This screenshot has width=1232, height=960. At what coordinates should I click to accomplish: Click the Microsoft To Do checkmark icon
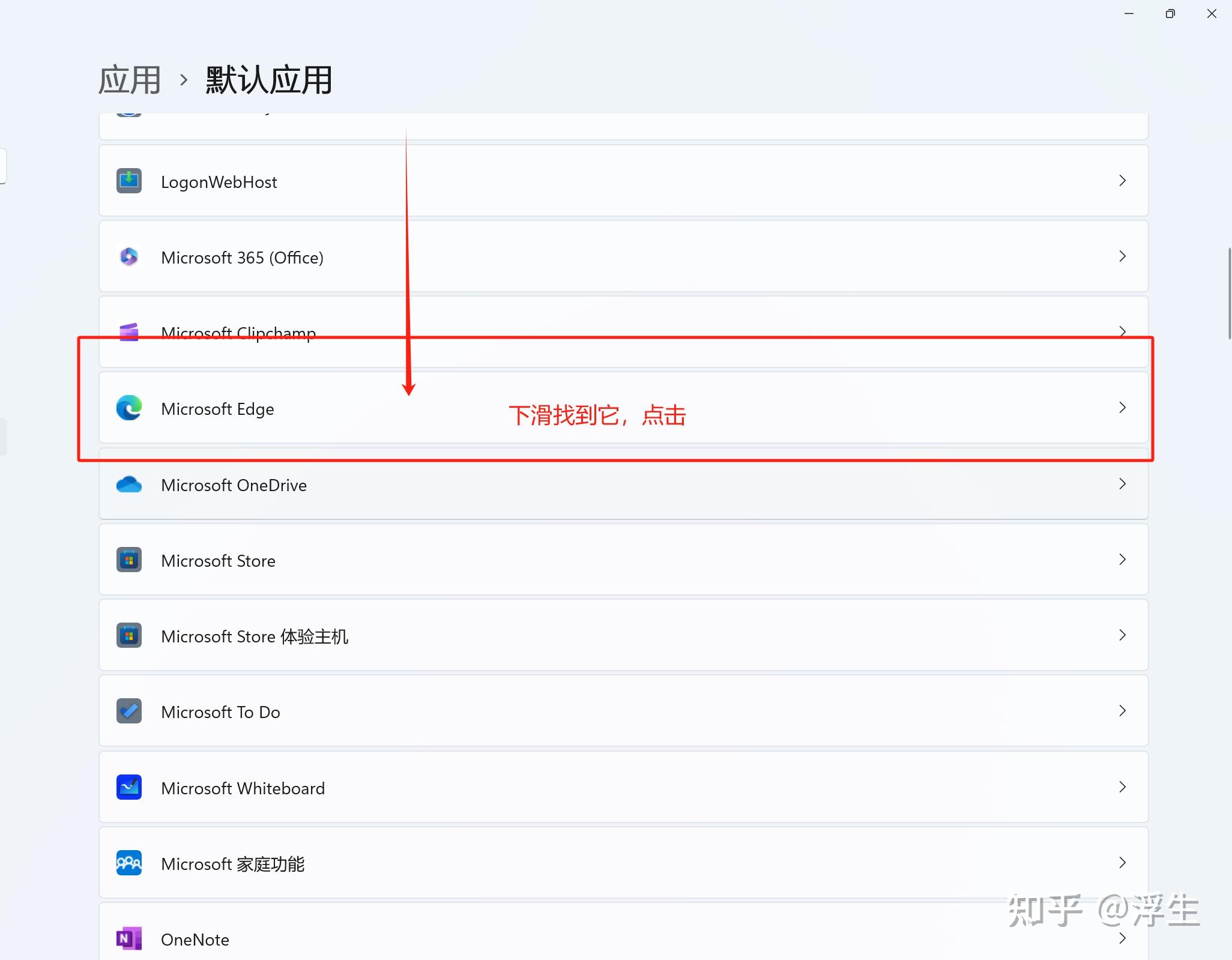pos(129,711)
